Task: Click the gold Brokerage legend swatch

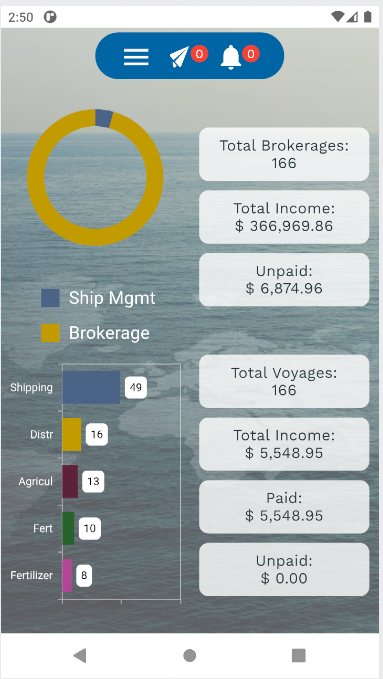Action: (50, 333)
